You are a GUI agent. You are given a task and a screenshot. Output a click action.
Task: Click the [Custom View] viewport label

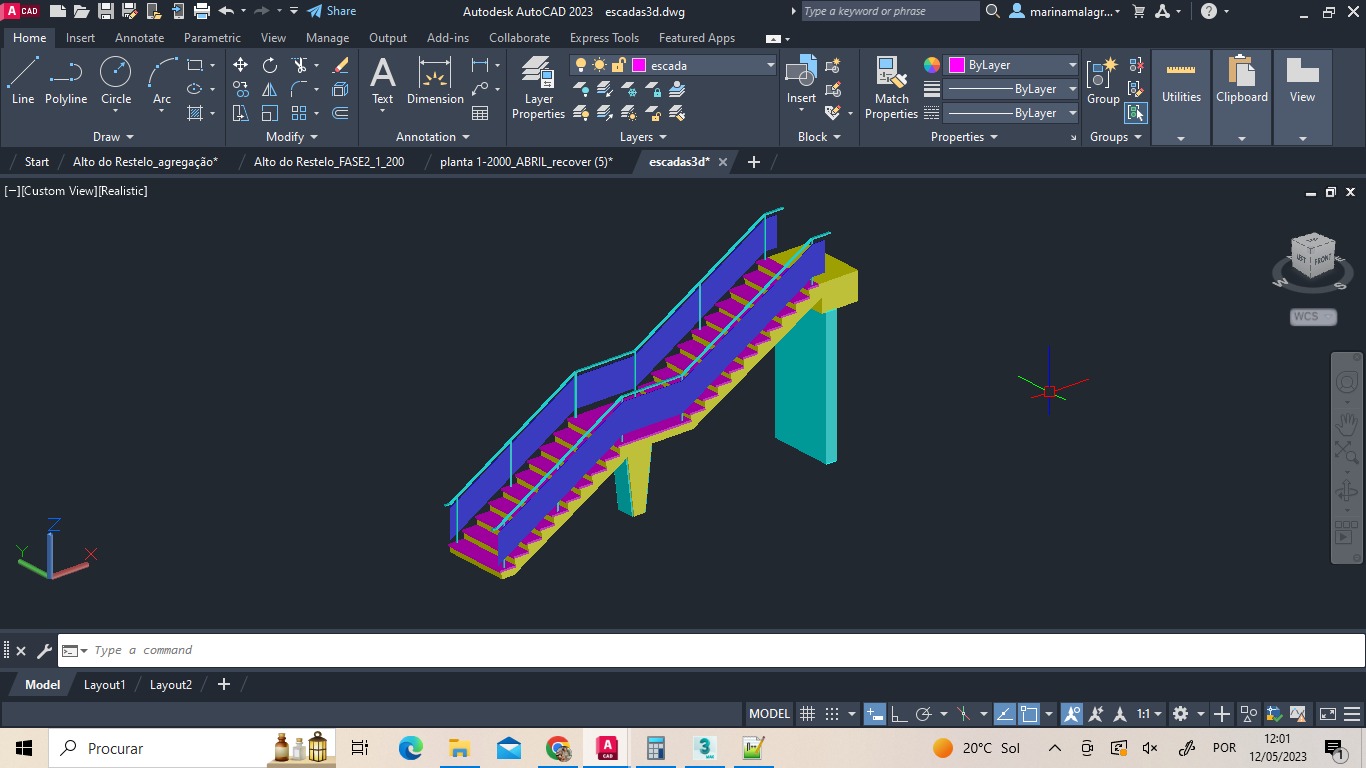click(x=58, y=191)
